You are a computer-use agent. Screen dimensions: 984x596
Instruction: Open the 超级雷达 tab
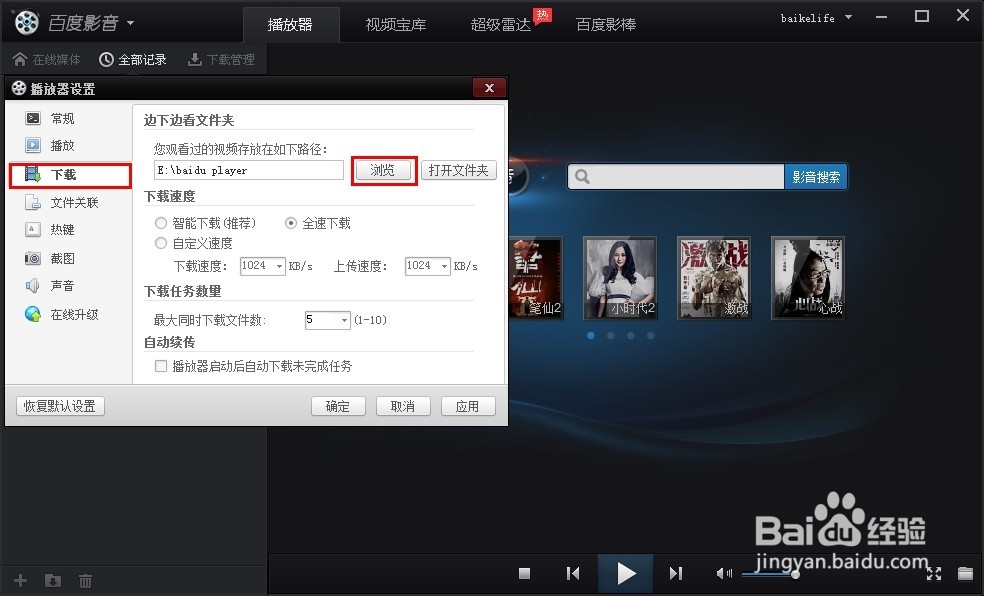pyautogui.click(x=501, y=24)
